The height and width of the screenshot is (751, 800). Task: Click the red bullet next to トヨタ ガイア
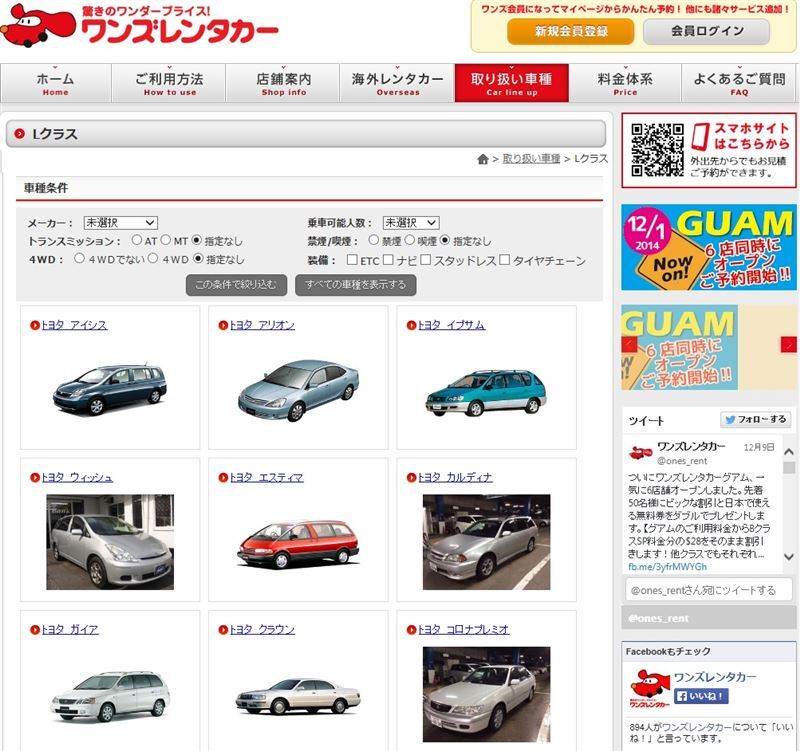click(35, 630)
